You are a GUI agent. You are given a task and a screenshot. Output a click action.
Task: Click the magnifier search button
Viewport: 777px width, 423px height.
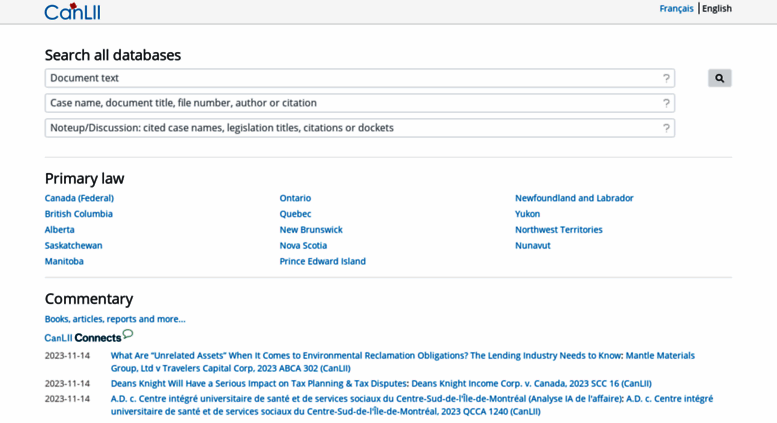[x=720, y=78]
